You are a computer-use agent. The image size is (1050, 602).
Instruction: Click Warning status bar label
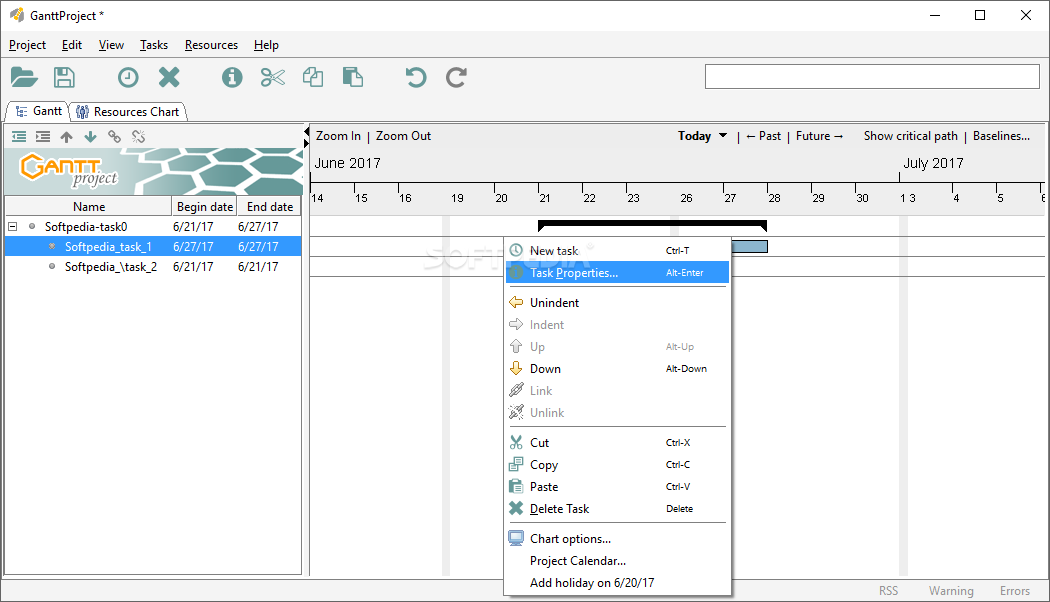coord(951,591)
